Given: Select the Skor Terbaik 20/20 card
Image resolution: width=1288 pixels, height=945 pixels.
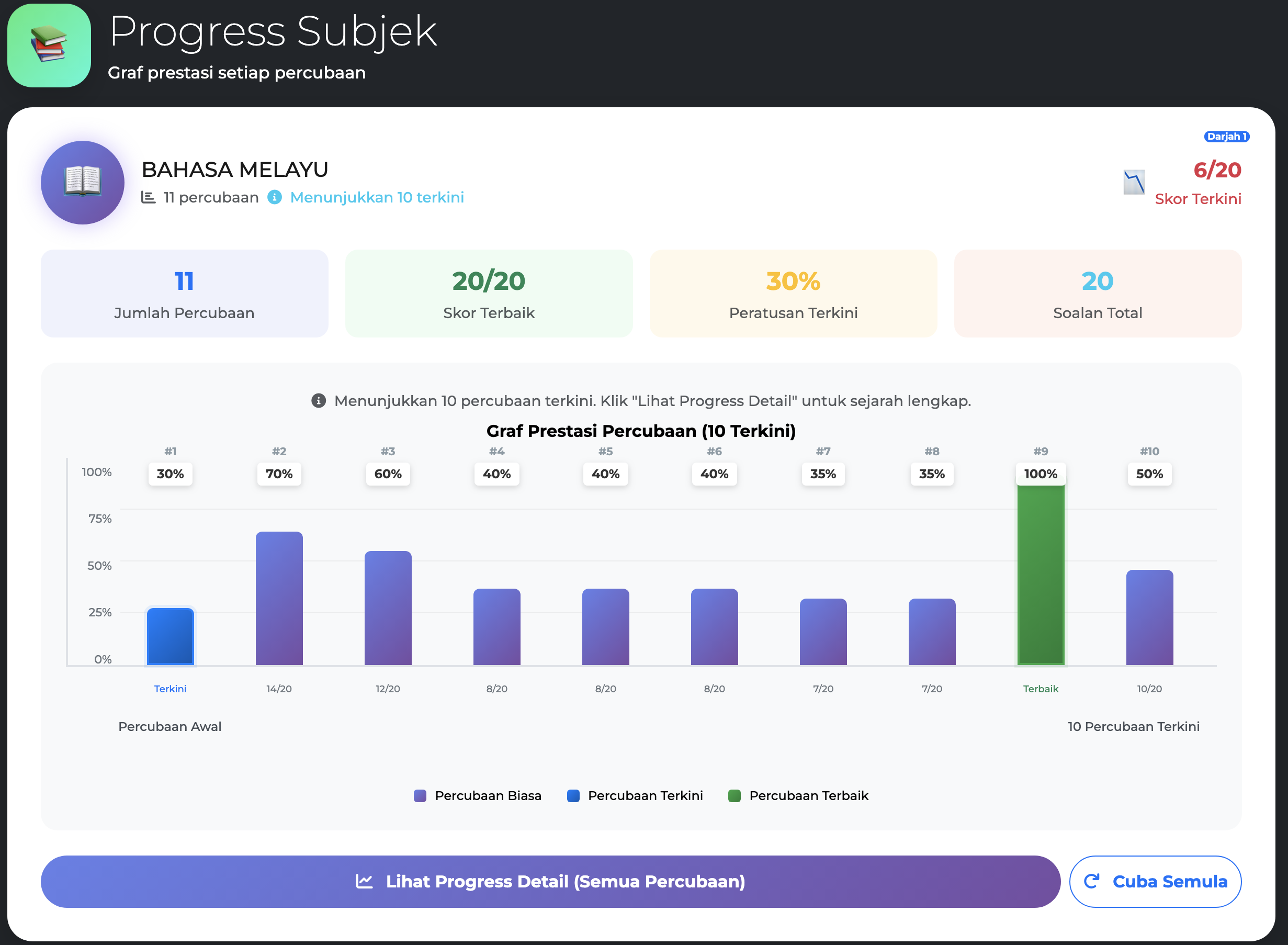Looking at the screenshot, I should 489,294.
